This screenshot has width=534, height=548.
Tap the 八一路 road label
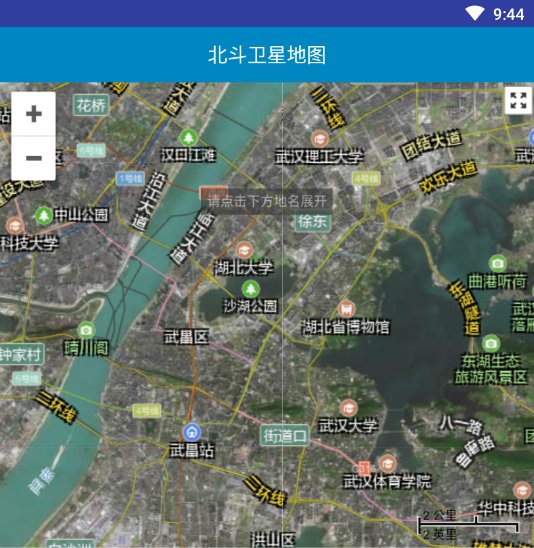pyautogui.click(x=461, y=425)
